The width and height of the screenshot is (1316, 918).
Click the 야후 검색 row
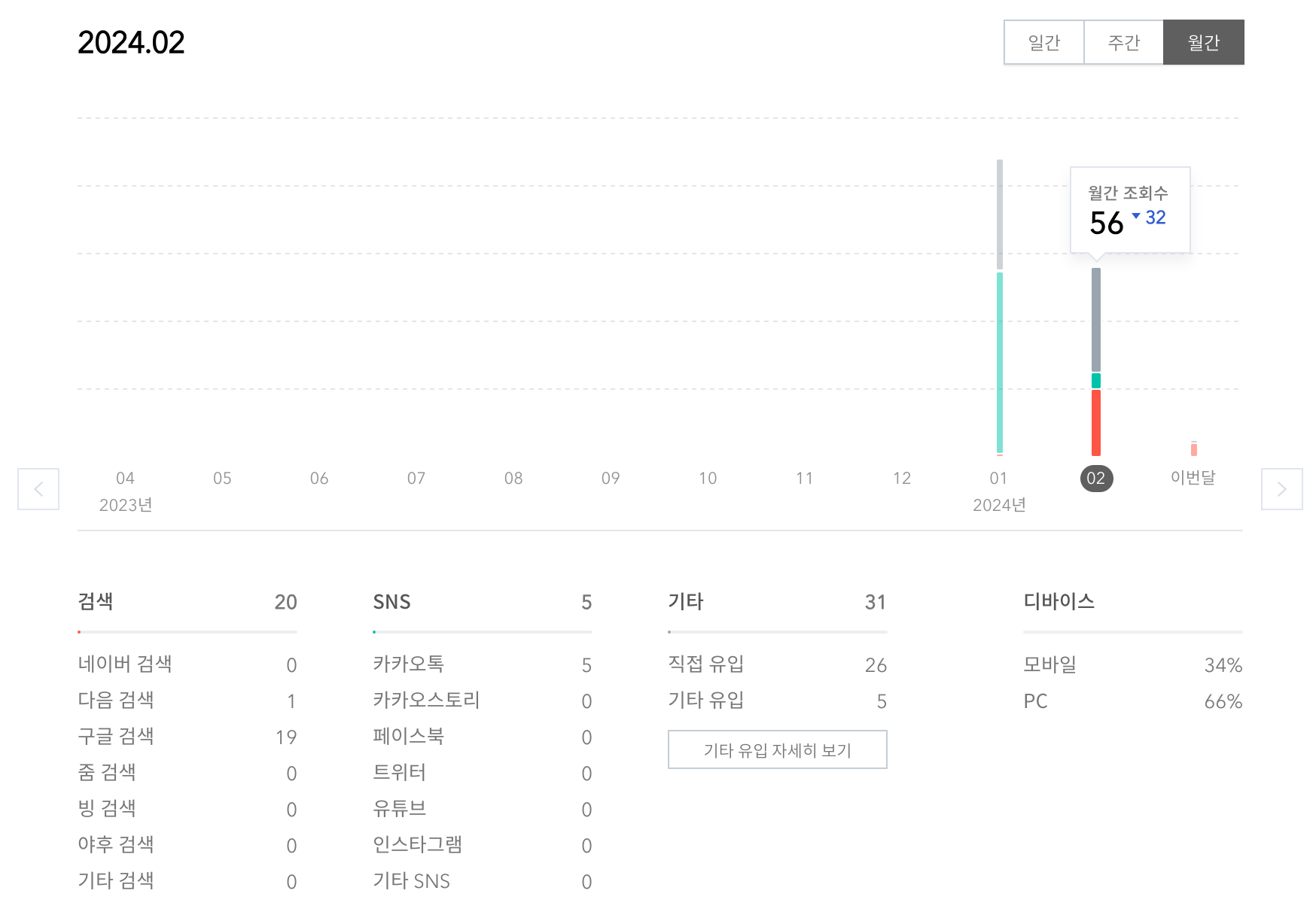coord(187,845)
